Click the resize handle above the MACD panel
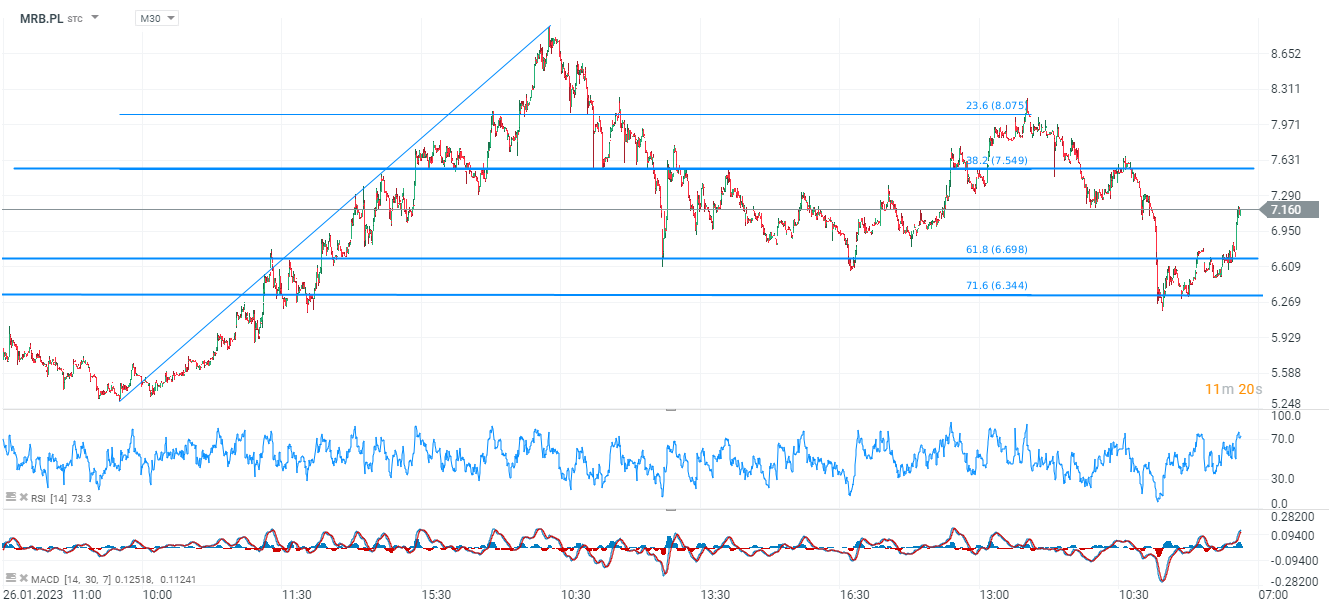1331x612 pixels. pyautogui.click(x=670, y=510)
